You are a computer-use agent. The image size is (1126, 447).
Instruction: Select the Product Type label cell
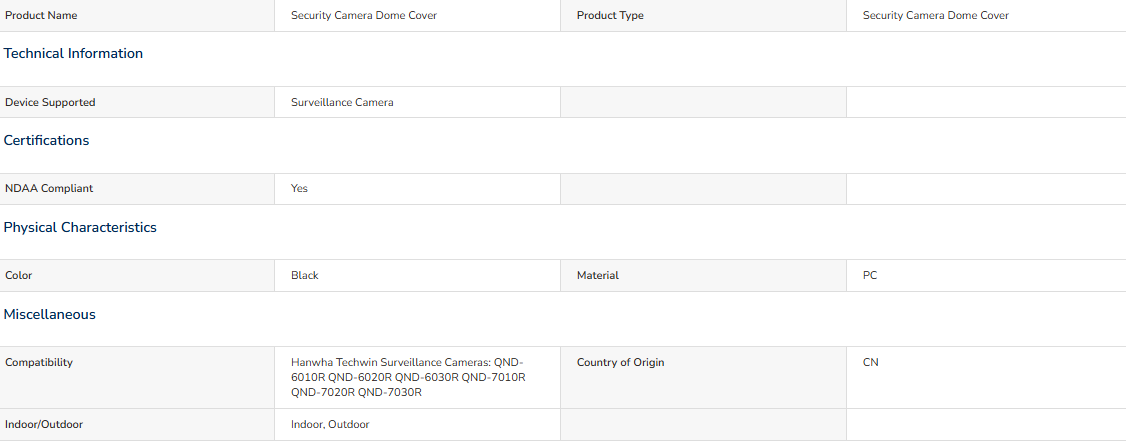[x=703, y=15]
